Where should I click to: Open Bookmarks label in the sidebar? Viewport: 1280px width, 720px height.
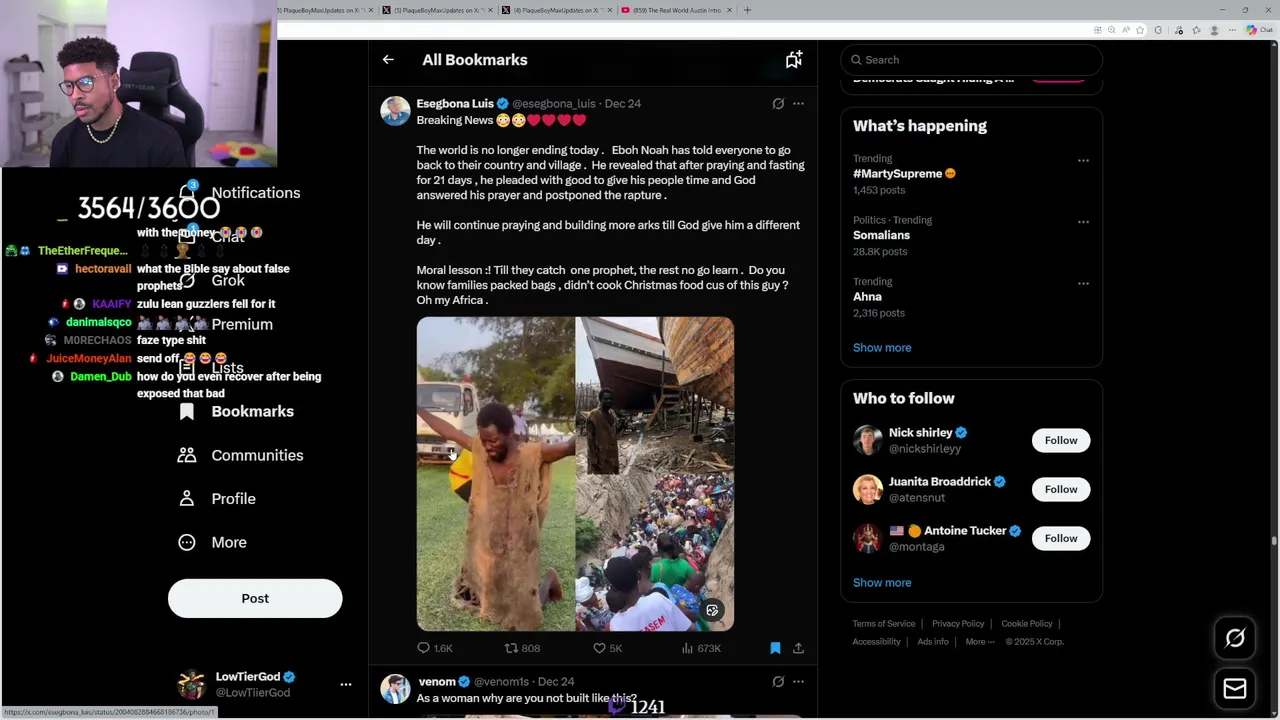coord(252,411)
